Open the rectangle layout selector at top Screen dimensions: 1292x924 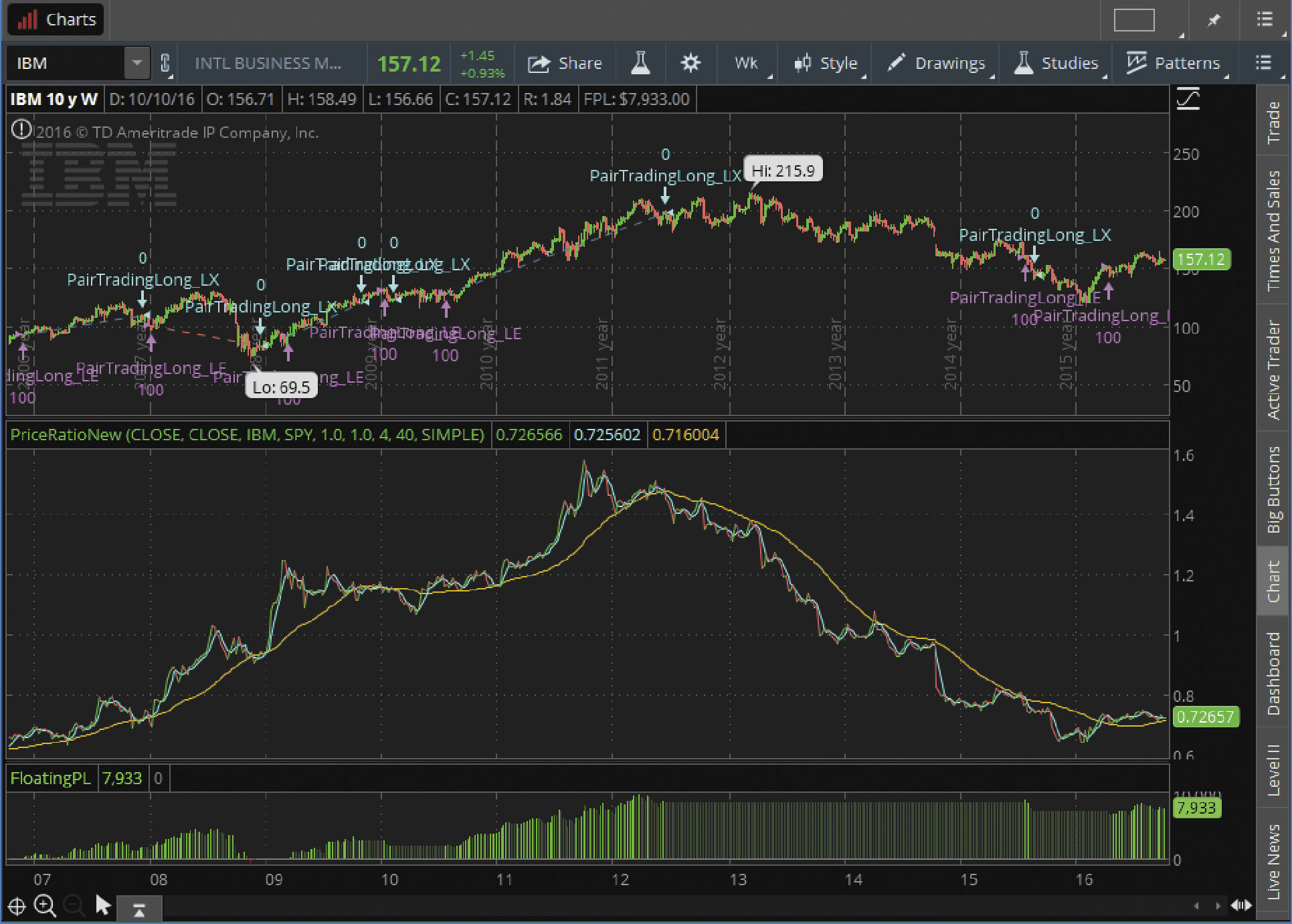(x=1134, y=20)
